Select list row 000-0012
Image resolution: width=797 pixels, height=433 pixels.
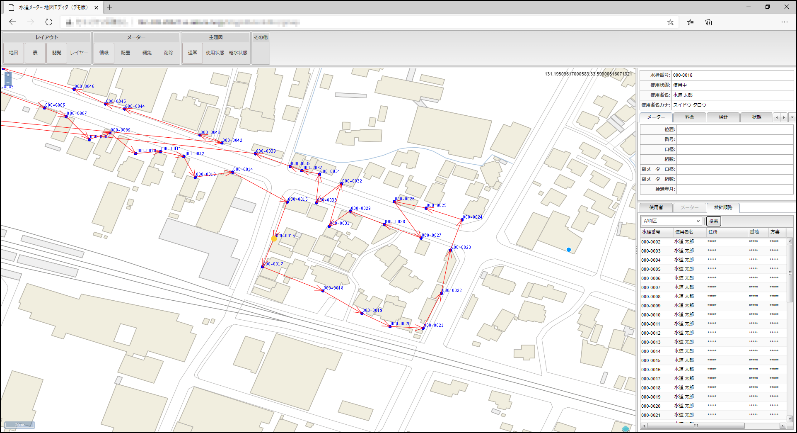click(x=714, y=333)
